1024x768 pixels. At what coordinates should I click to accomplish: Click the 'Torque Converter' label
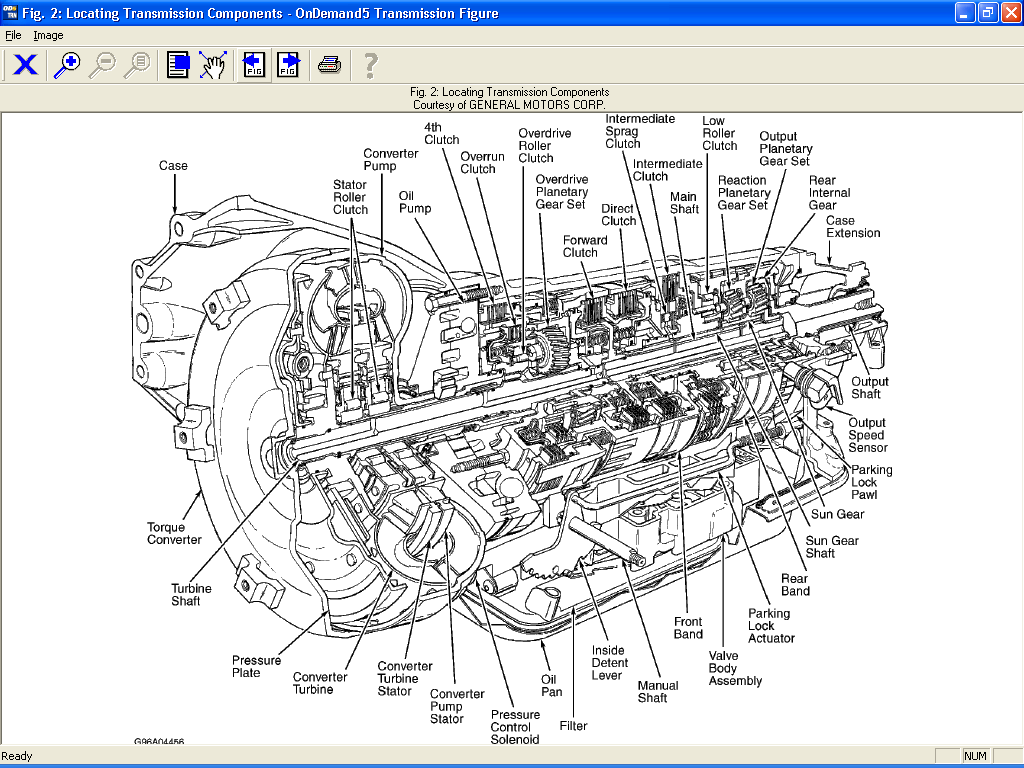(x=174, y=534)
